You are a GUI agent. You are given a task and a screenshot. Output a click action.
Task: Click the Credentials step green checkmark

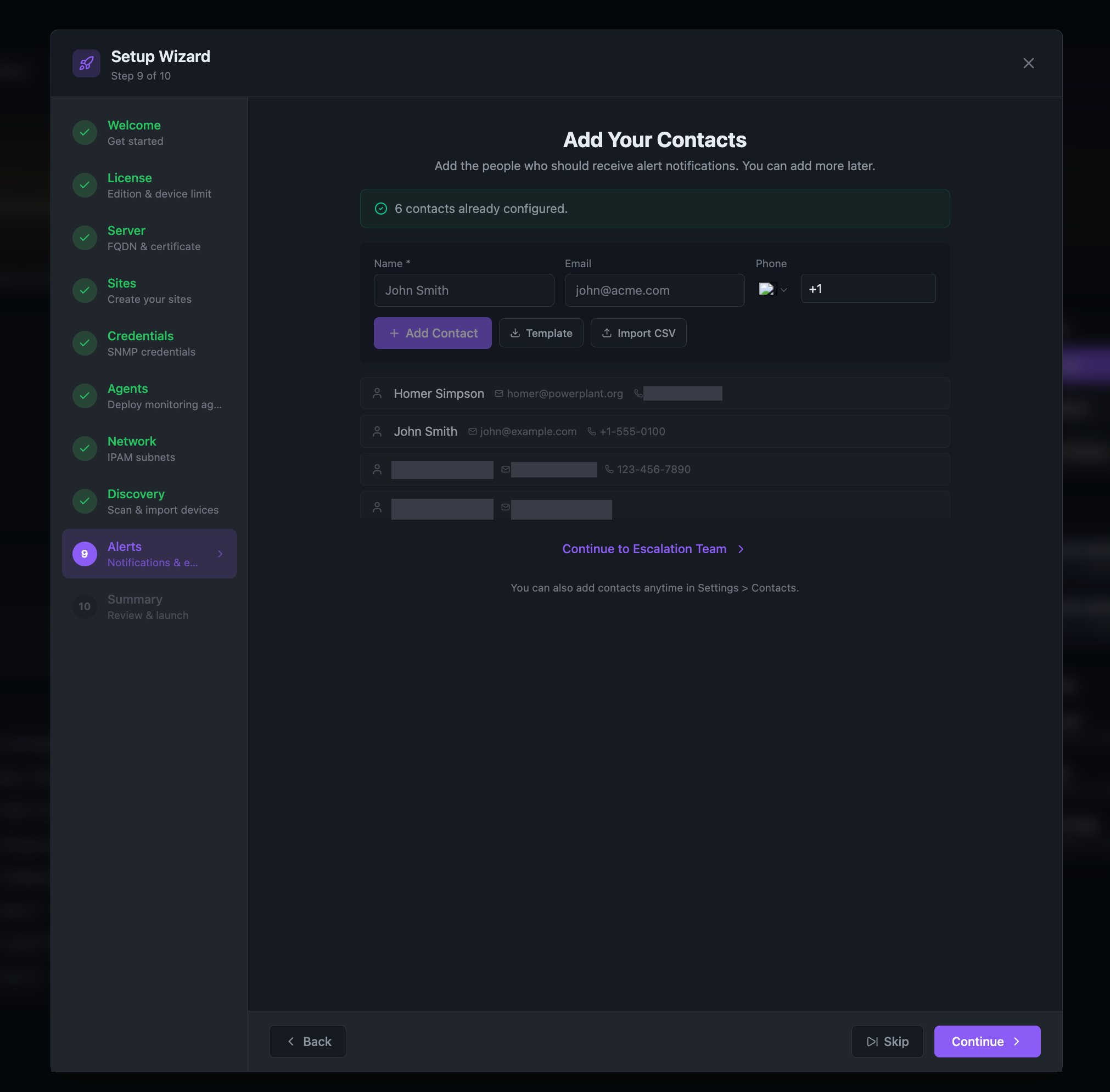[85, 344]
